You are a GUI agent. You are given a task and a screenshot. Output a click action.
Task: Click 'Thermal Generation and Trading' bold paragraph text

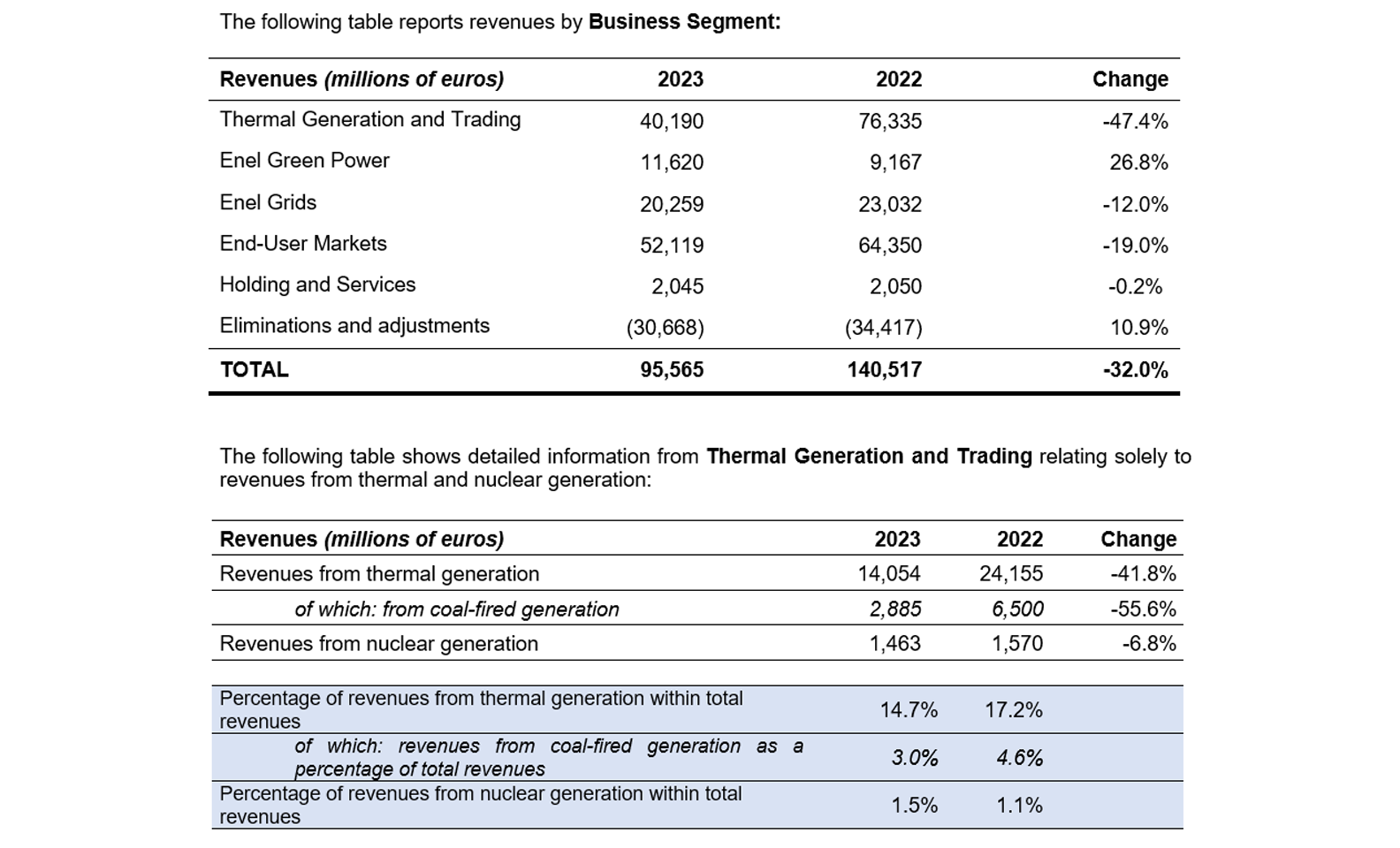point(870,456)
